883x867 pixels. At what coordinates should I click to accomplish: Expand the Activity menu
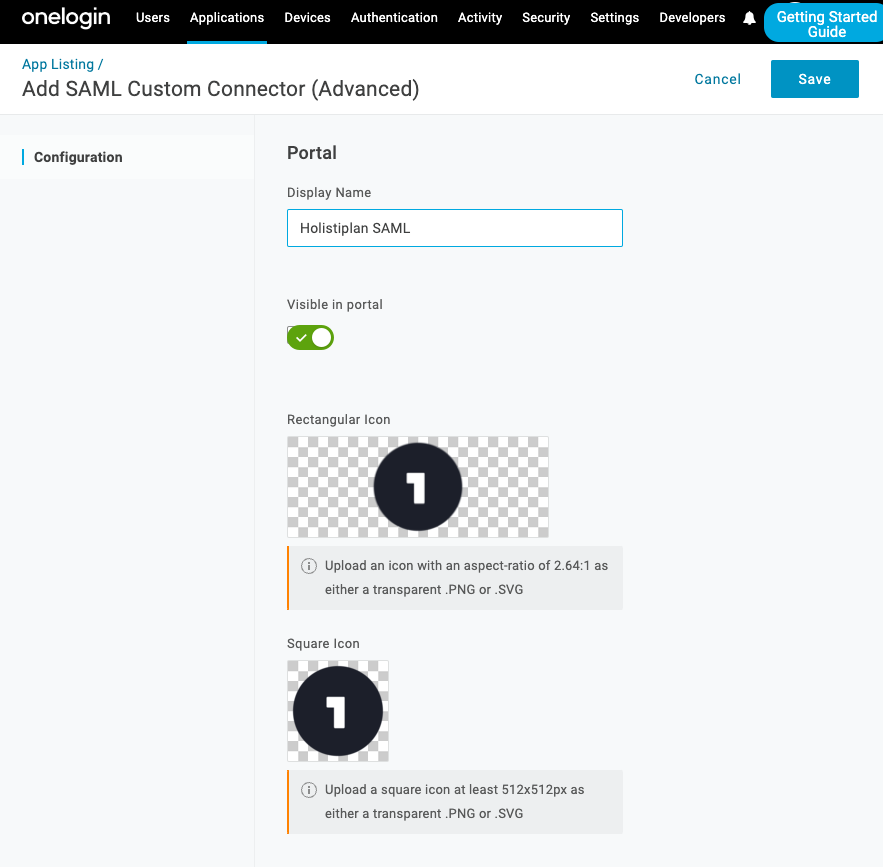[480, 18]
